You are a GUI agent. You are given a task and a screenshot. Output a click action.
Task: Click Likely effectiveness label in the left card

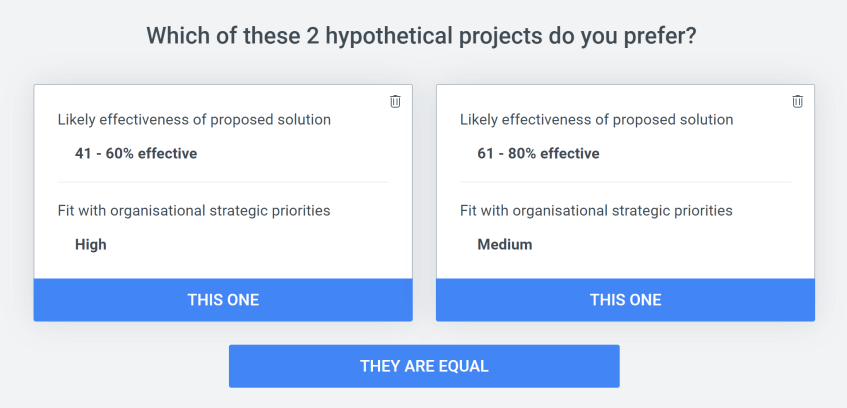[x=194, y=119]
